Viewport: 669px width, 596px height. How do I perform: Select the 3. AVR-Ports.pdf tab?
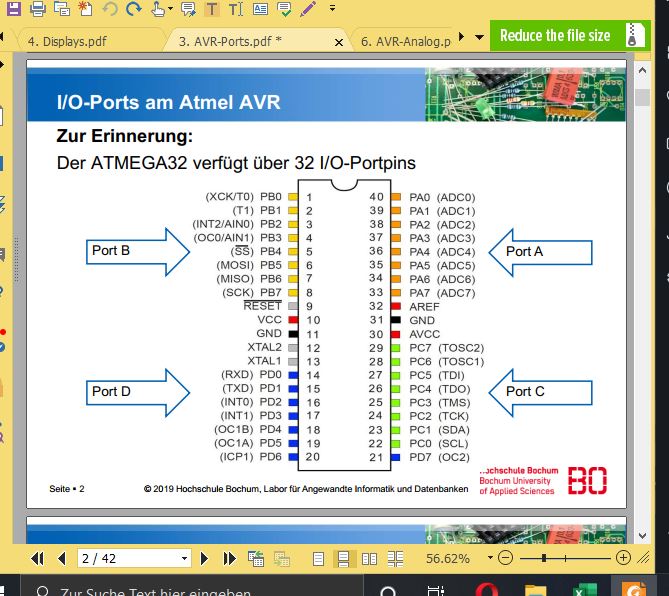[230, 41]
